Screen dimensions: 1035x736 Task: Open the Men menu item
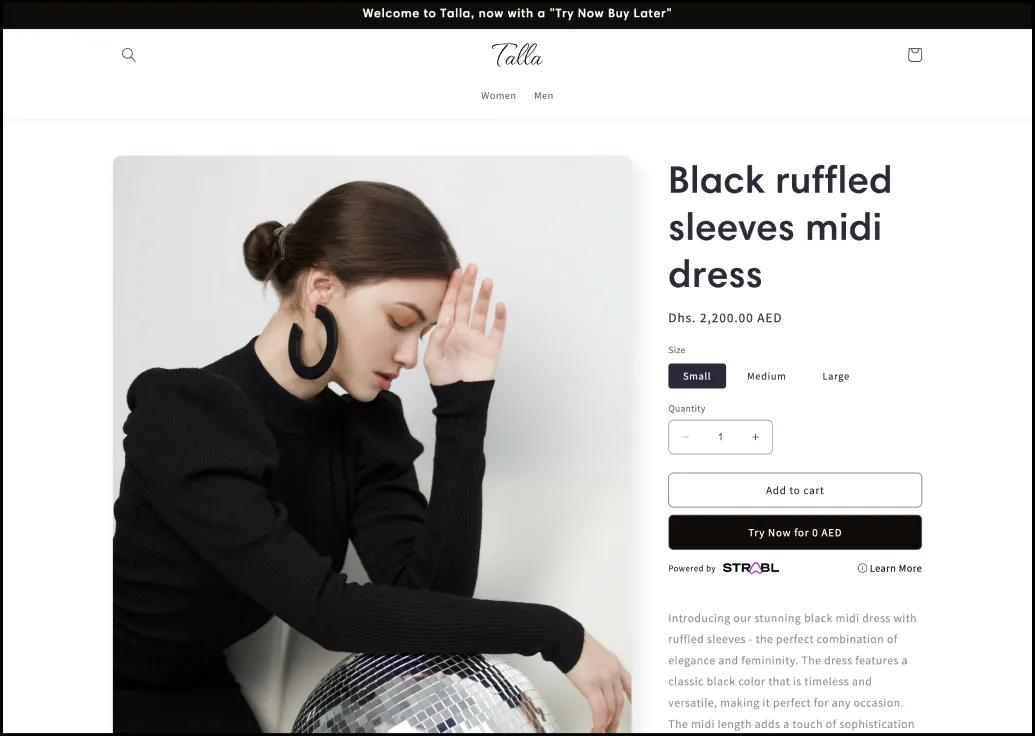point(543,95)
